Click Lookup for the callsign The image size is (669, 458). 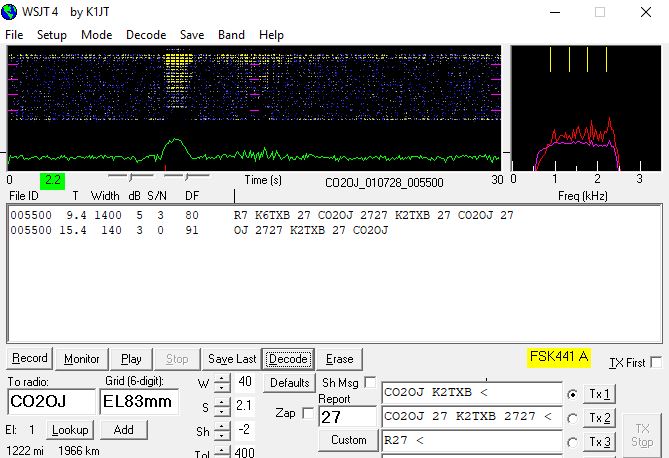tap(71, 430)
